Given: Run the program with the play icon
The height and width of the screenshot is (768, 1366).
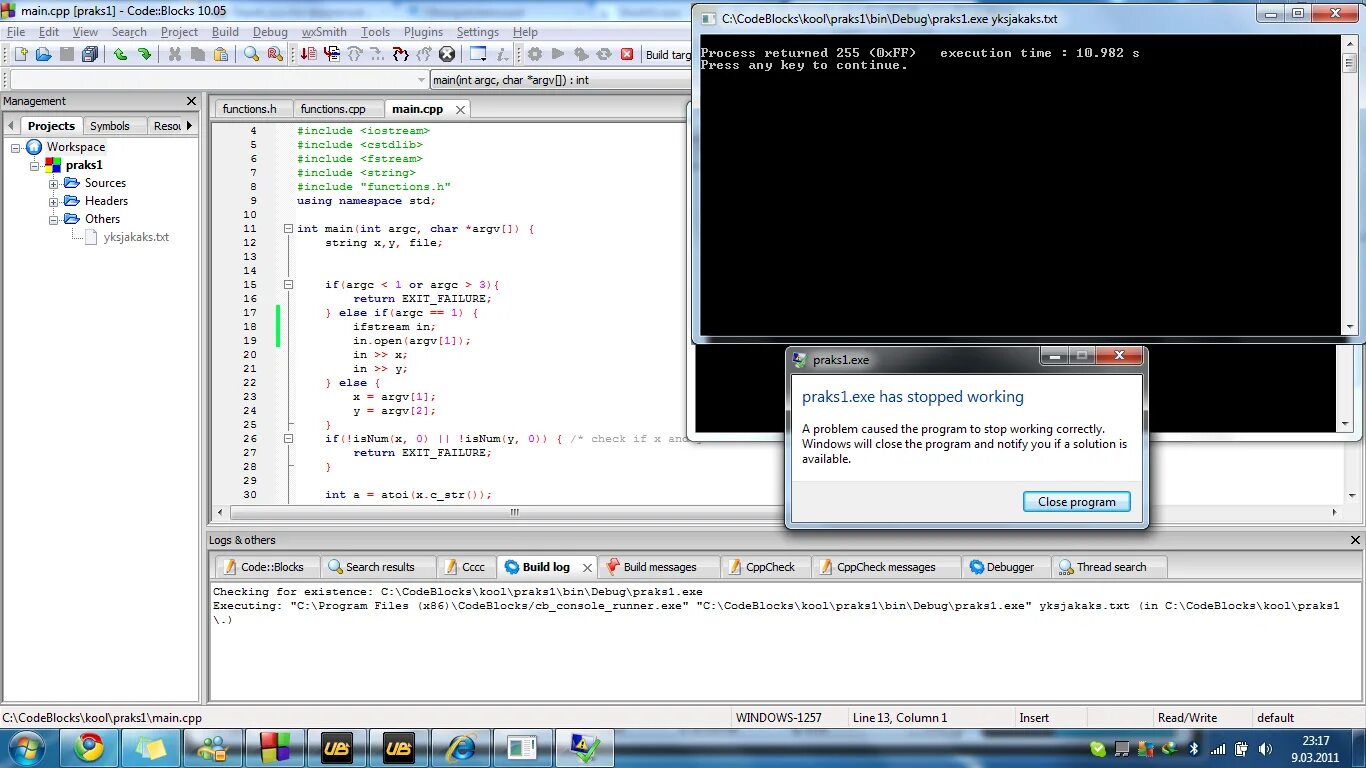Looking at the screenshot, I should click(558, 54).
